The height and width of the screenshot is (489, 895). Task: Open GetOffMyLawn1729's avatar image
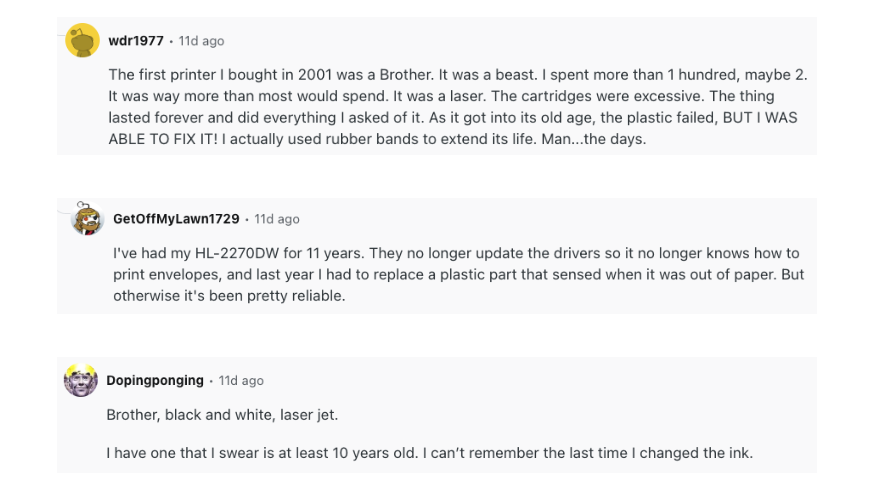[88, 219]
